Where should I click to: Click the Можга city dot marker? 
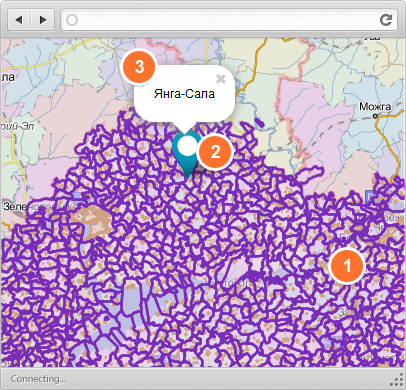coord(375,116)
